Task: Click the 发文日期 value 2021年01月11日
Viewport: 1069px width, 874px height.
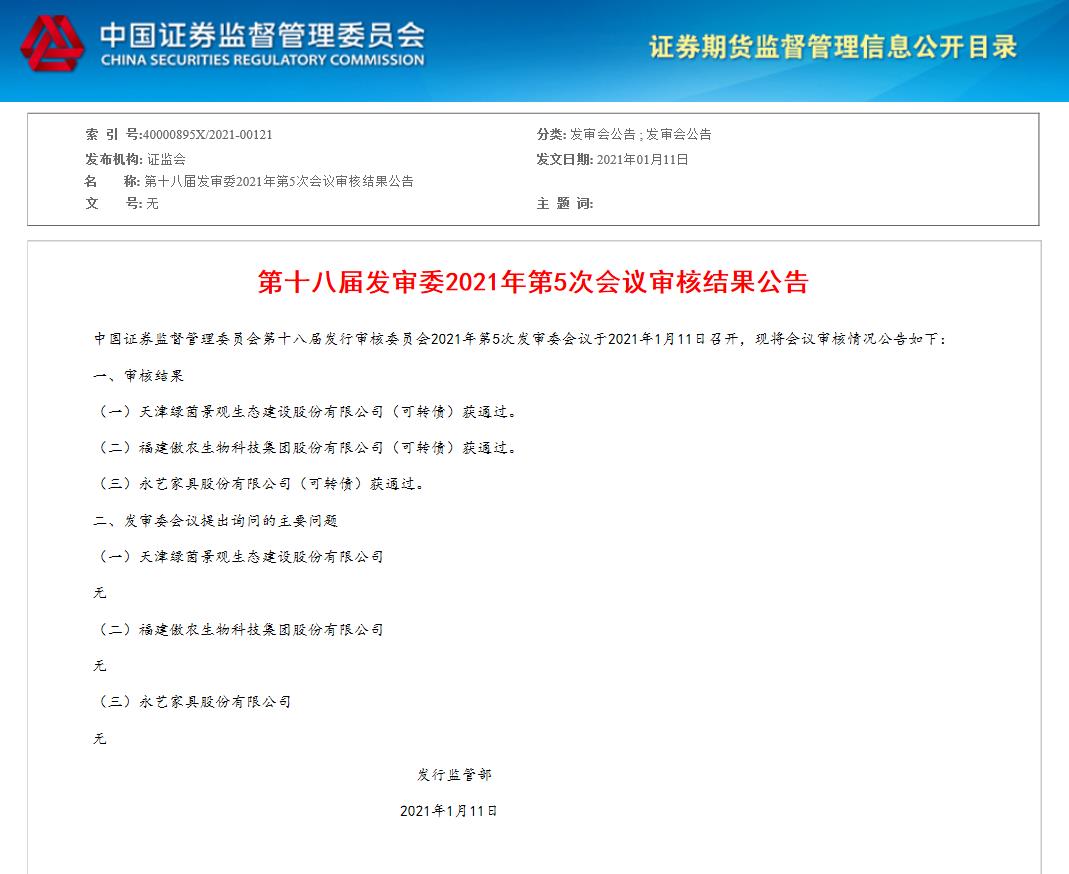Action: click(x=642, y=160)
